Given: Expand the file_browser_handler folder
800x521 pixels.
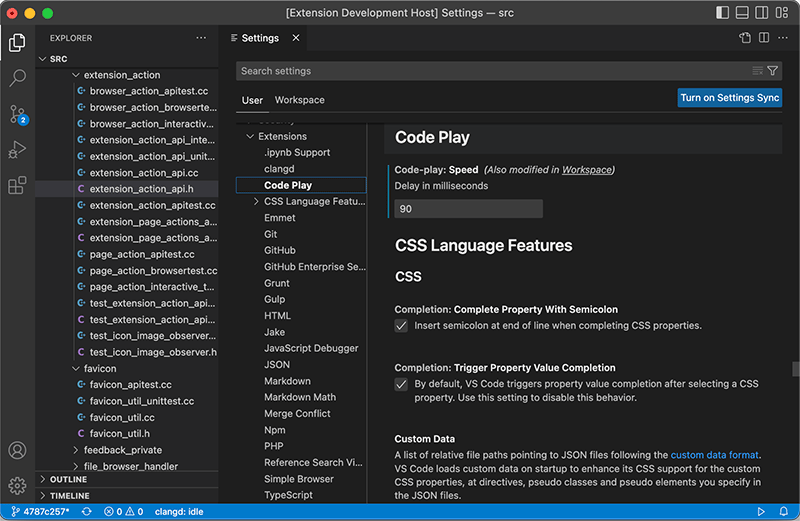Looking at the screenshot, I should click(x=76, y=466).
